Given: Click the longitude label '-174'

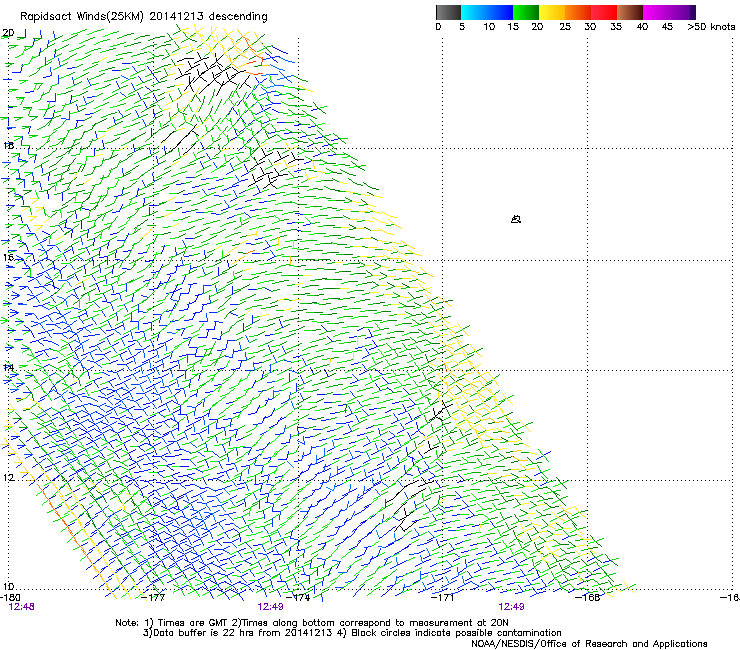Looking at the screenshot, I should [x=298, y=597].
